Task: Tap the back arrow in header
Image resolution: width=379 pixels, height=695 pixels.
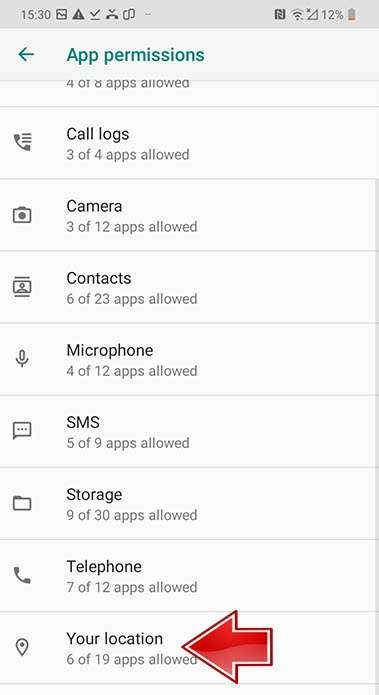Action: click(26, 55)
